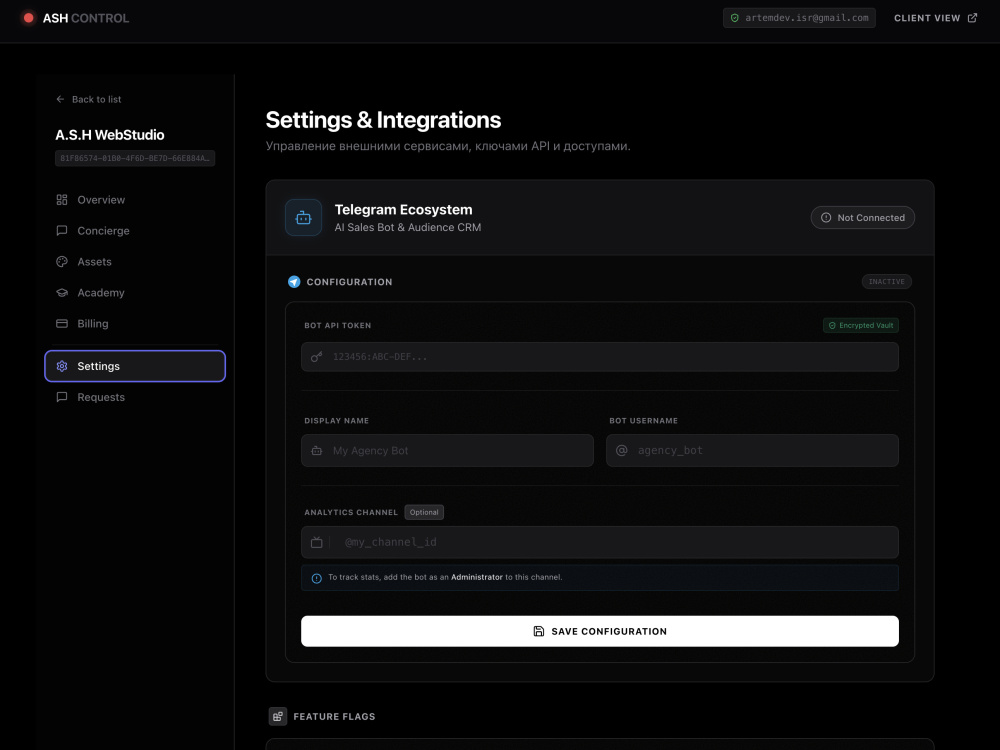1000x750 pixels.
Task: Click the ASH CONTROL brand title
Action: [85, 18]
